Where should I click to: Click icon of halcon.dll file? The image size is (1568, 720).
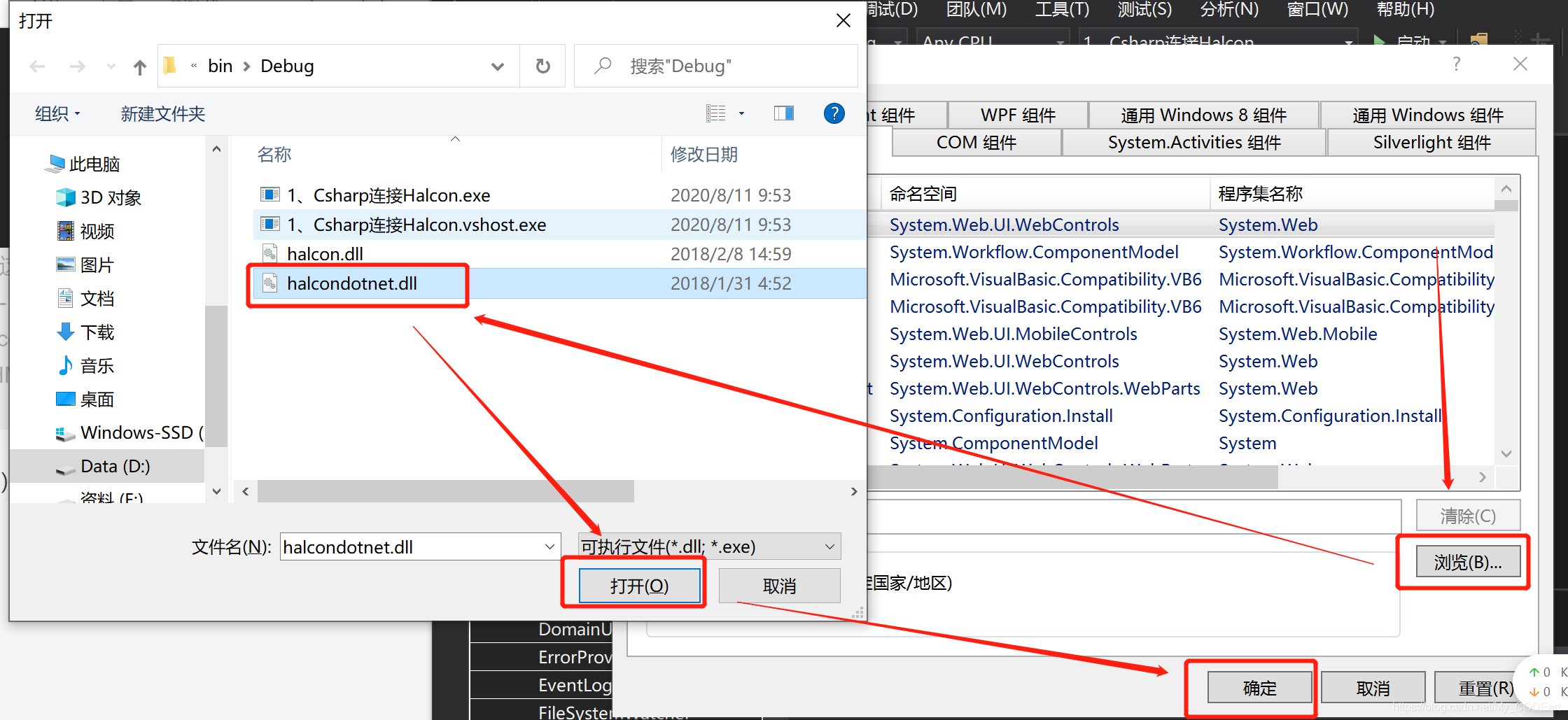pyautogui.click(x=269, y=253)
